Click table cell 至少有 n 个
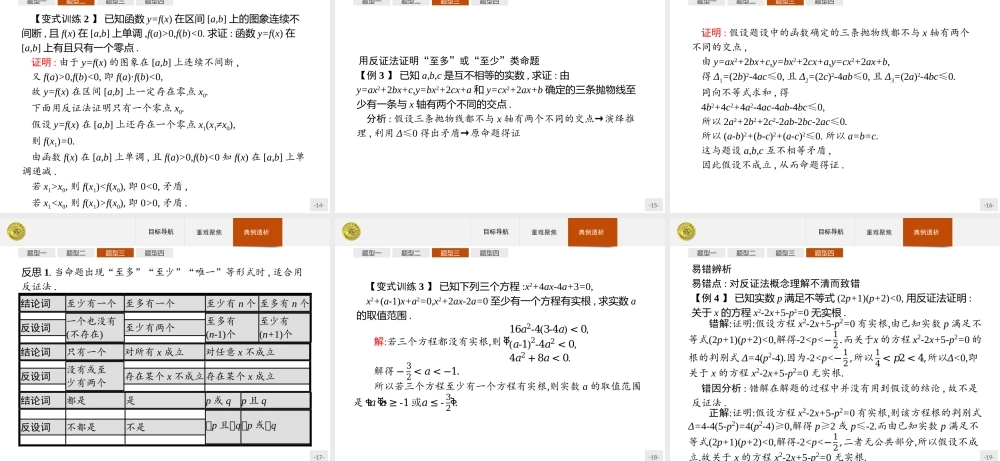 [x=232, y=304]
